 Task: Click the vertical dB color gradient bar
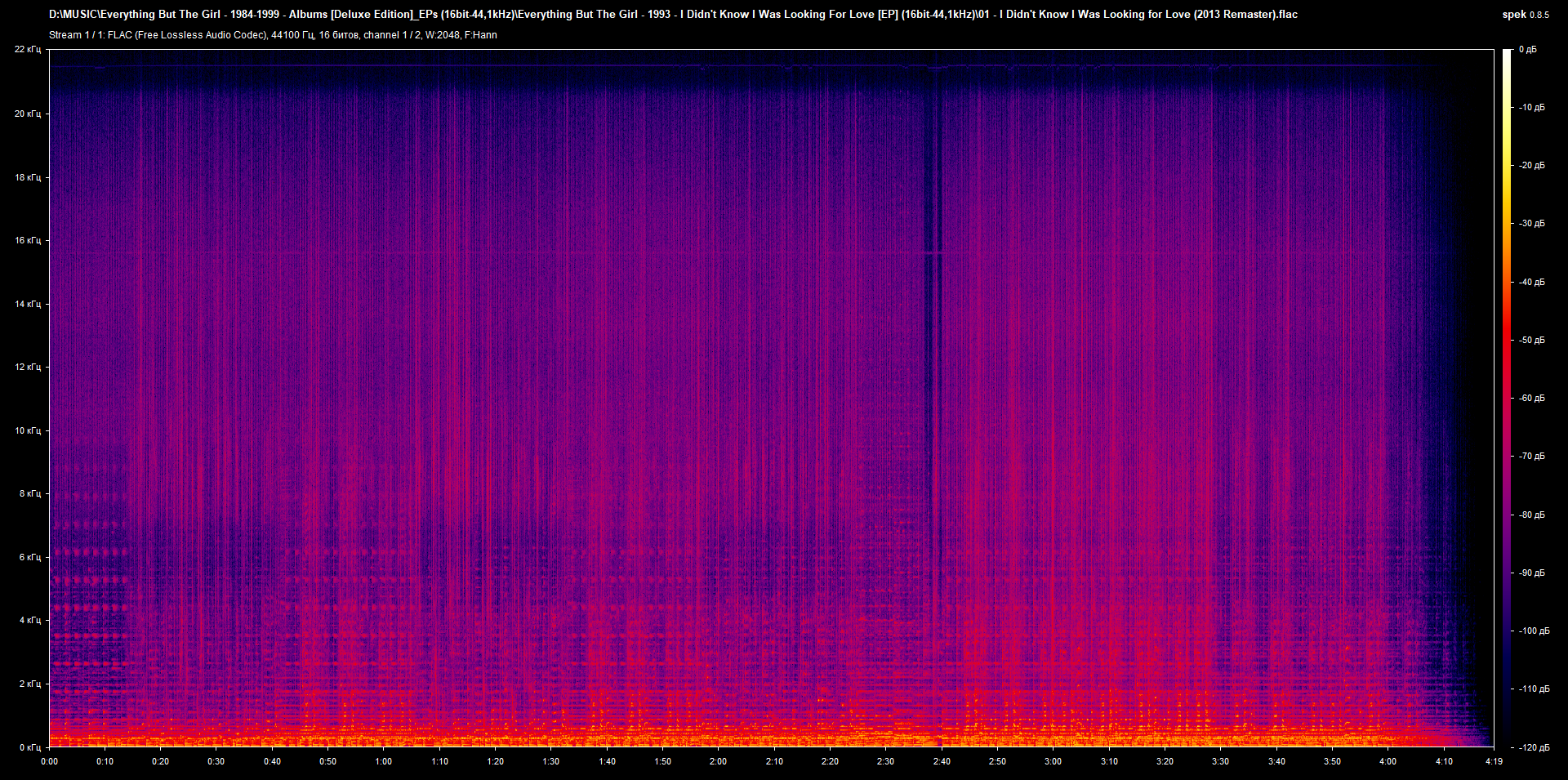[x=1507, y=398]
